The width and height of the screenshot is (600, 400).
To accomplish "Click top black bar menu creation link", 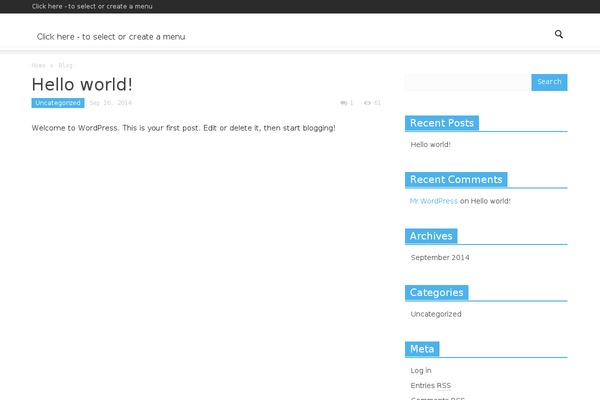I will [92, 6].
